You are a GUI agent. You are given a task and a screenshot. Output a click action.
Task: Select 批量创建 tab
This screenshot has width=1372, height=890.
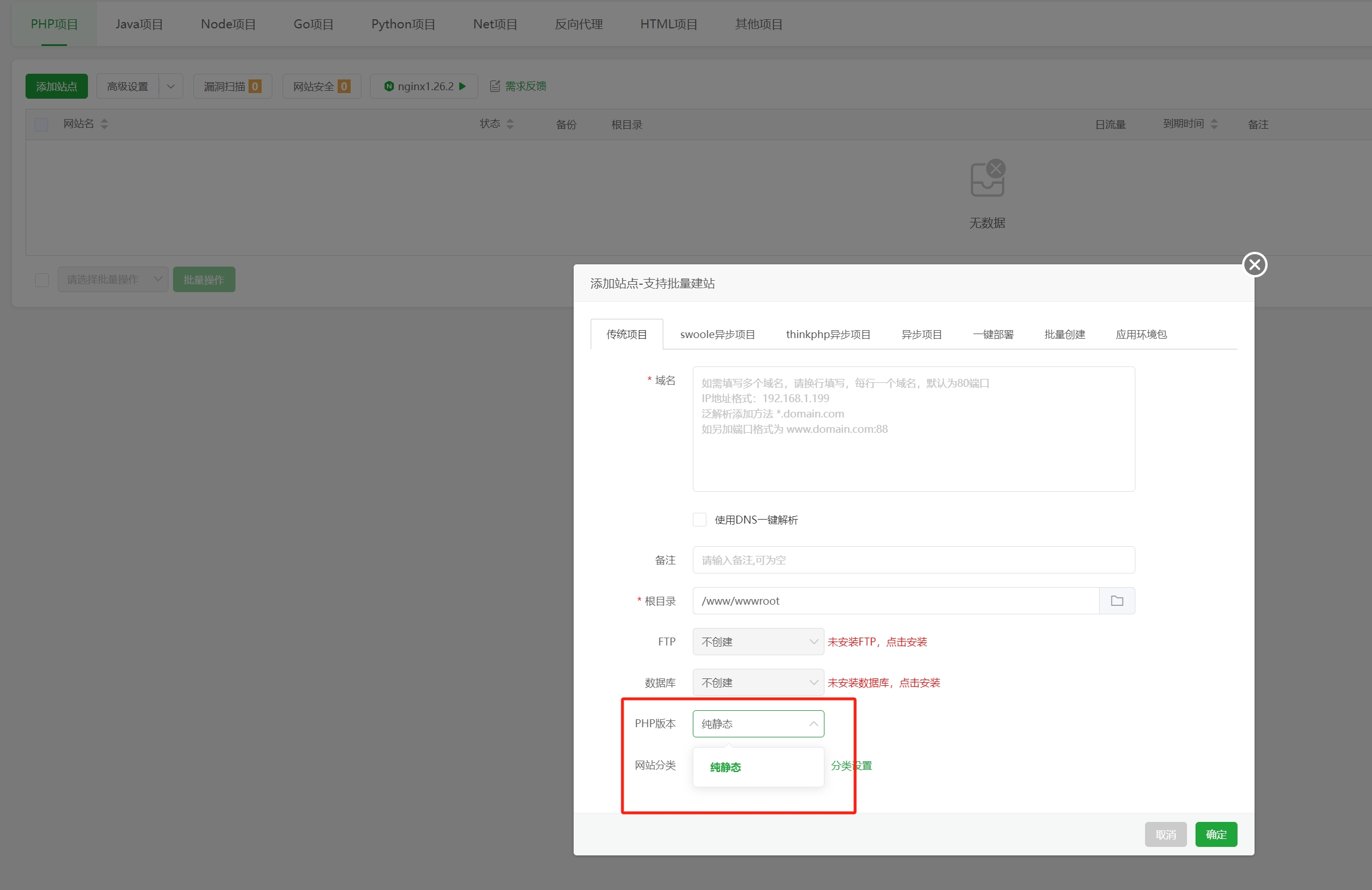(1064, 334)
